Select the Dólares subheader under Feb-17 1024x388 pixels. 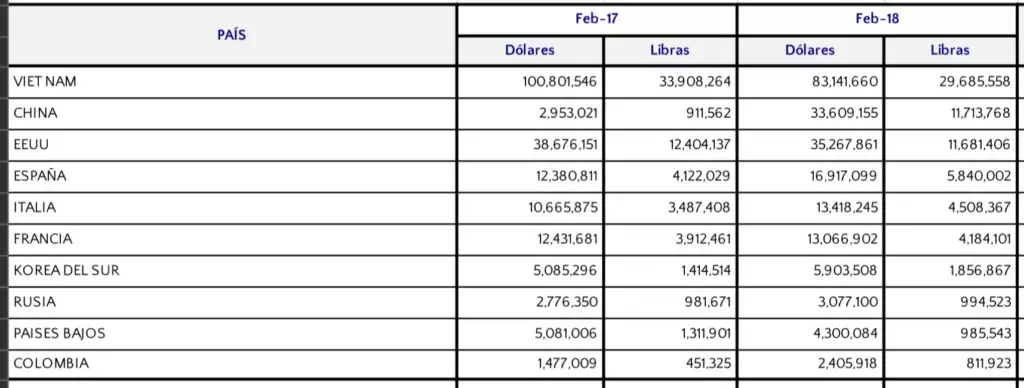(530, 51)
